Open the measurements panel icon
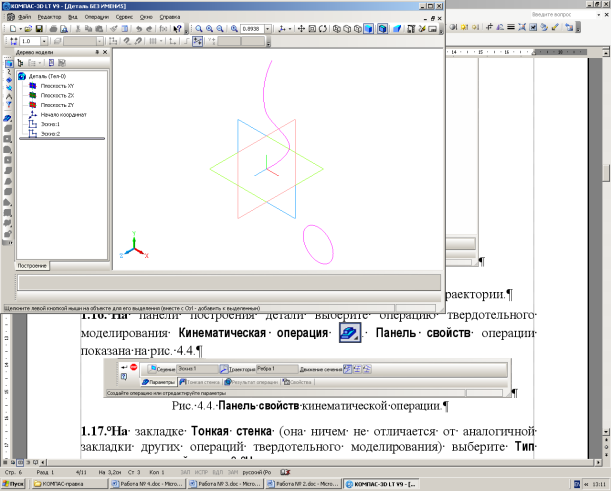The width and height of the screenshot is (611, 491). coord(9,96)
